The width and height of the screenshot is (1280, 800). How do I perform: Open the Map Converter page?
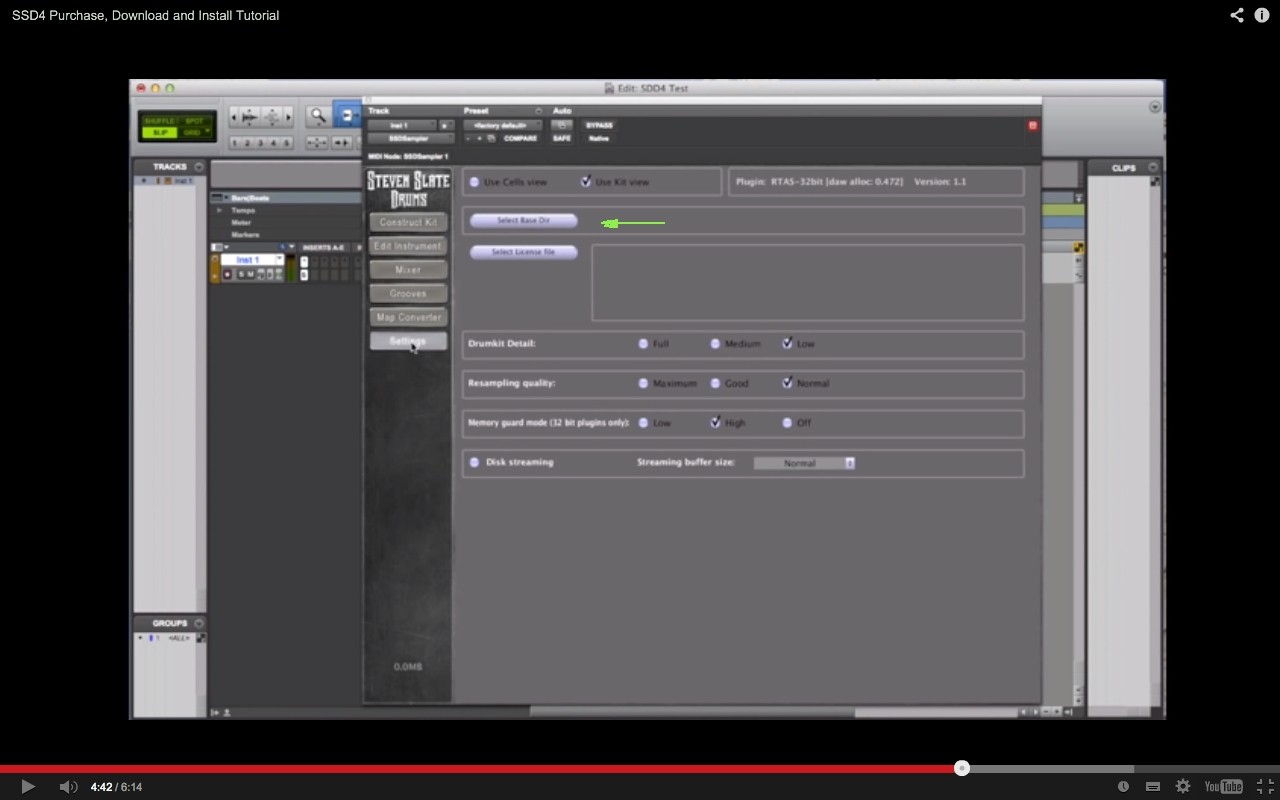coord(408,318)
